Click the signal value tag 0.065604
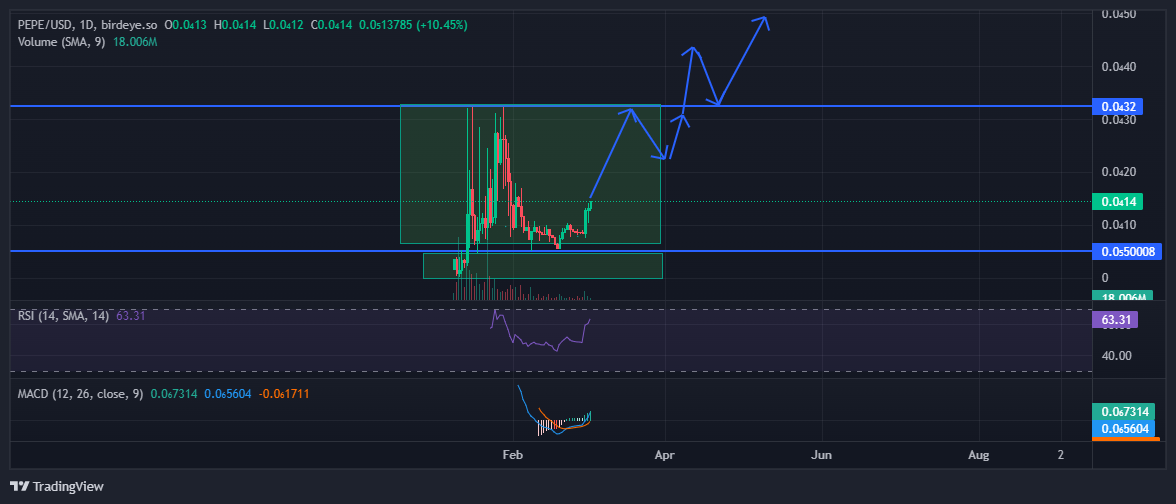This screenshot has width=1176, height=504. click(1126, 428)
